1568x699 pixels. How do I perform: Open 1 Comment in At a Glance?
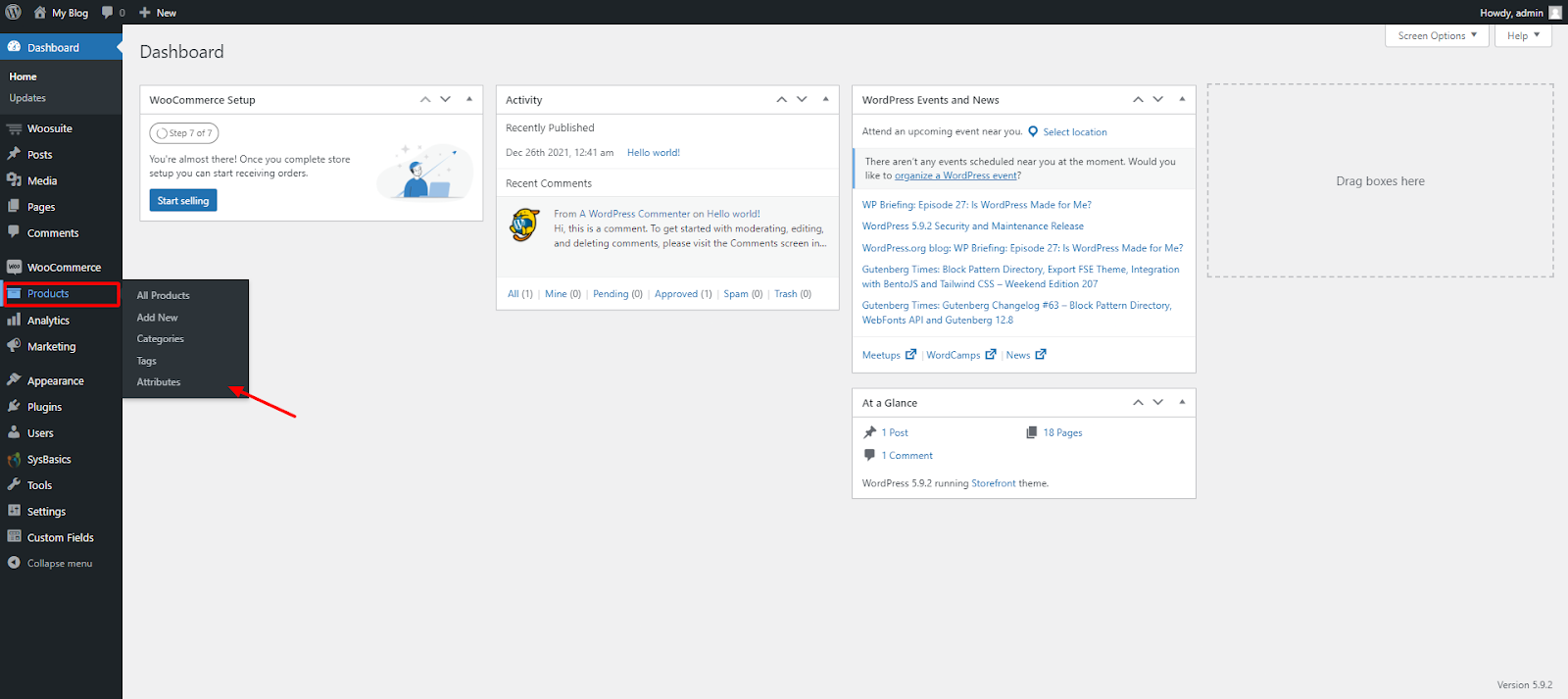906,456
